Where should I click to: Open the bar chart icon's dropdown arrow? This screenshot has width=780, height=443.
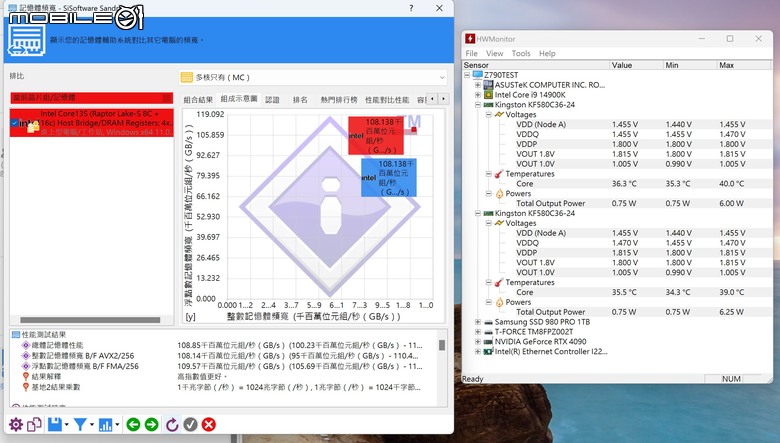pos(117,425)
